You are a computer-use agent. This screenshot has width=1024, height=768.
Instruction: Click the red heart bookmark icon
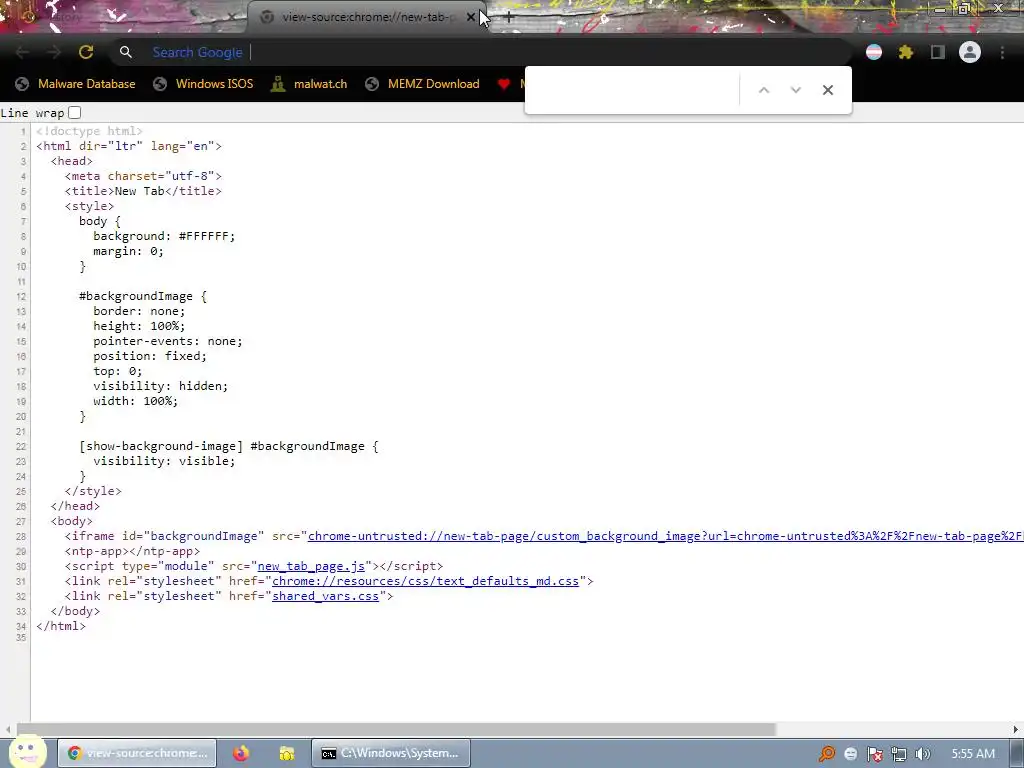(504, 84)
